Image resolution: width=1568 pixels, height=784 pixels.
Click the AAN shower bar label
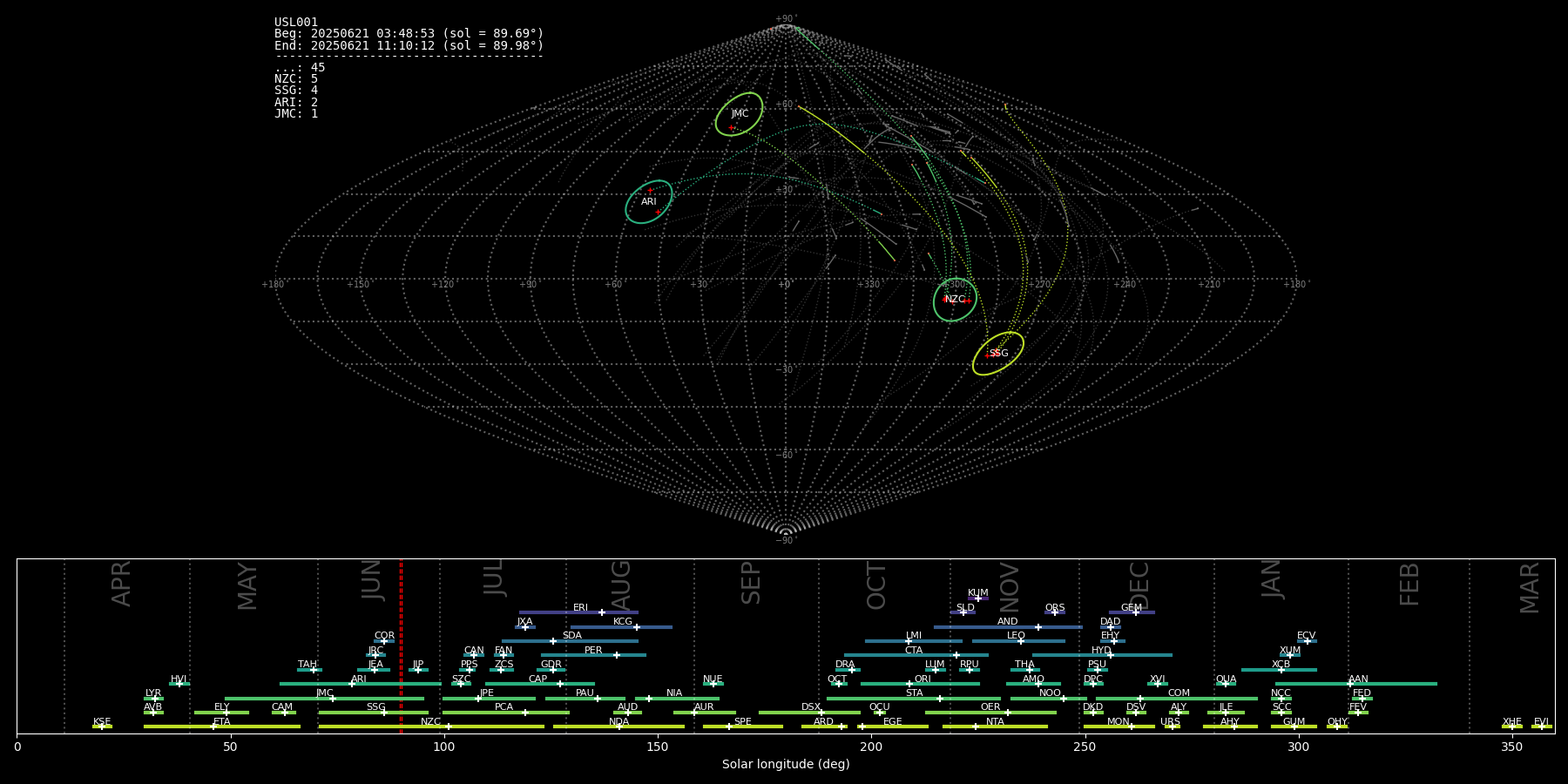coord(1358,679)
